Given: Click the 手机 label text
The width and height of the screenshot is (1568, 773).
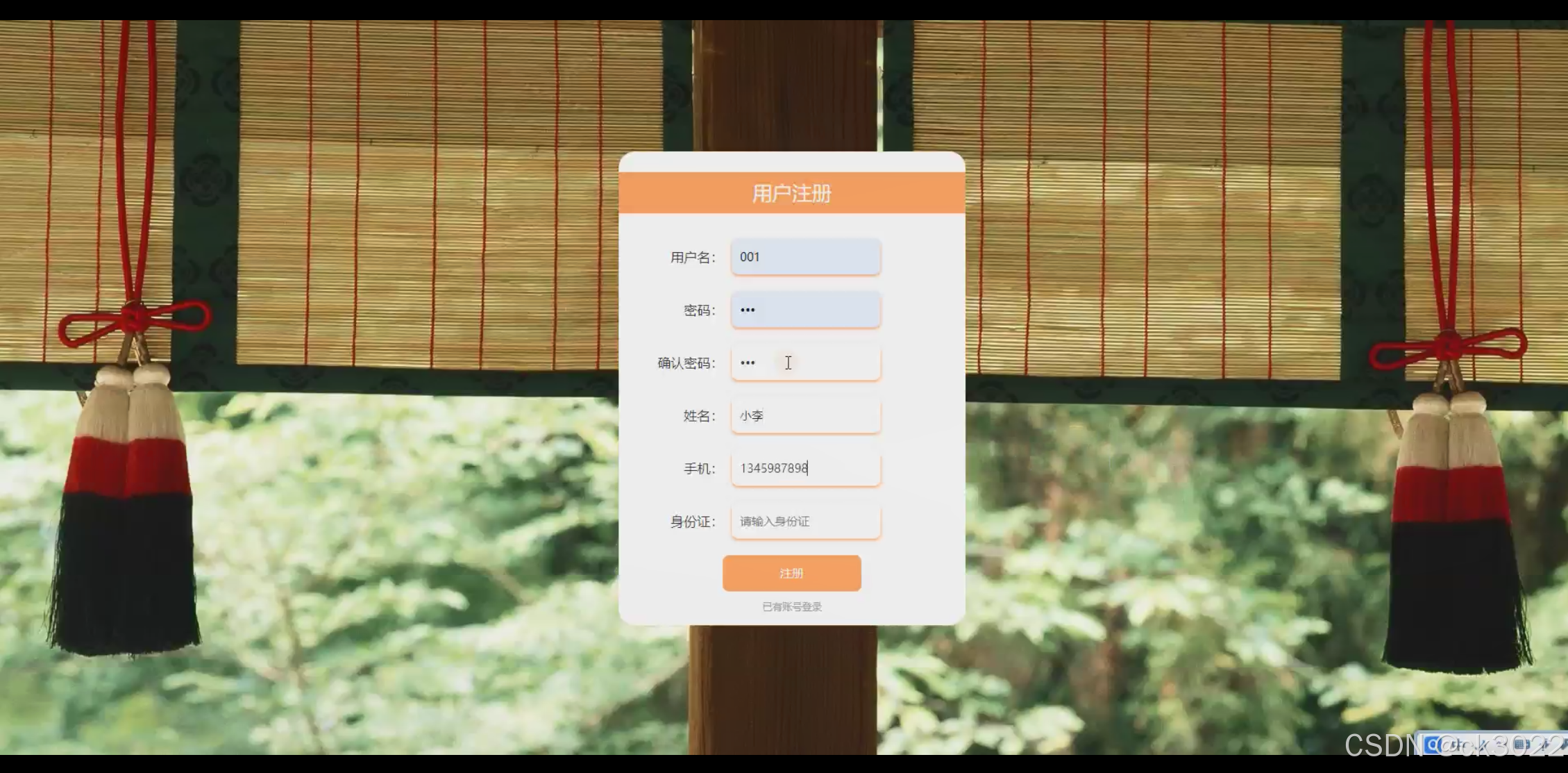Looking at the screenshot, I should click(698, 469).
